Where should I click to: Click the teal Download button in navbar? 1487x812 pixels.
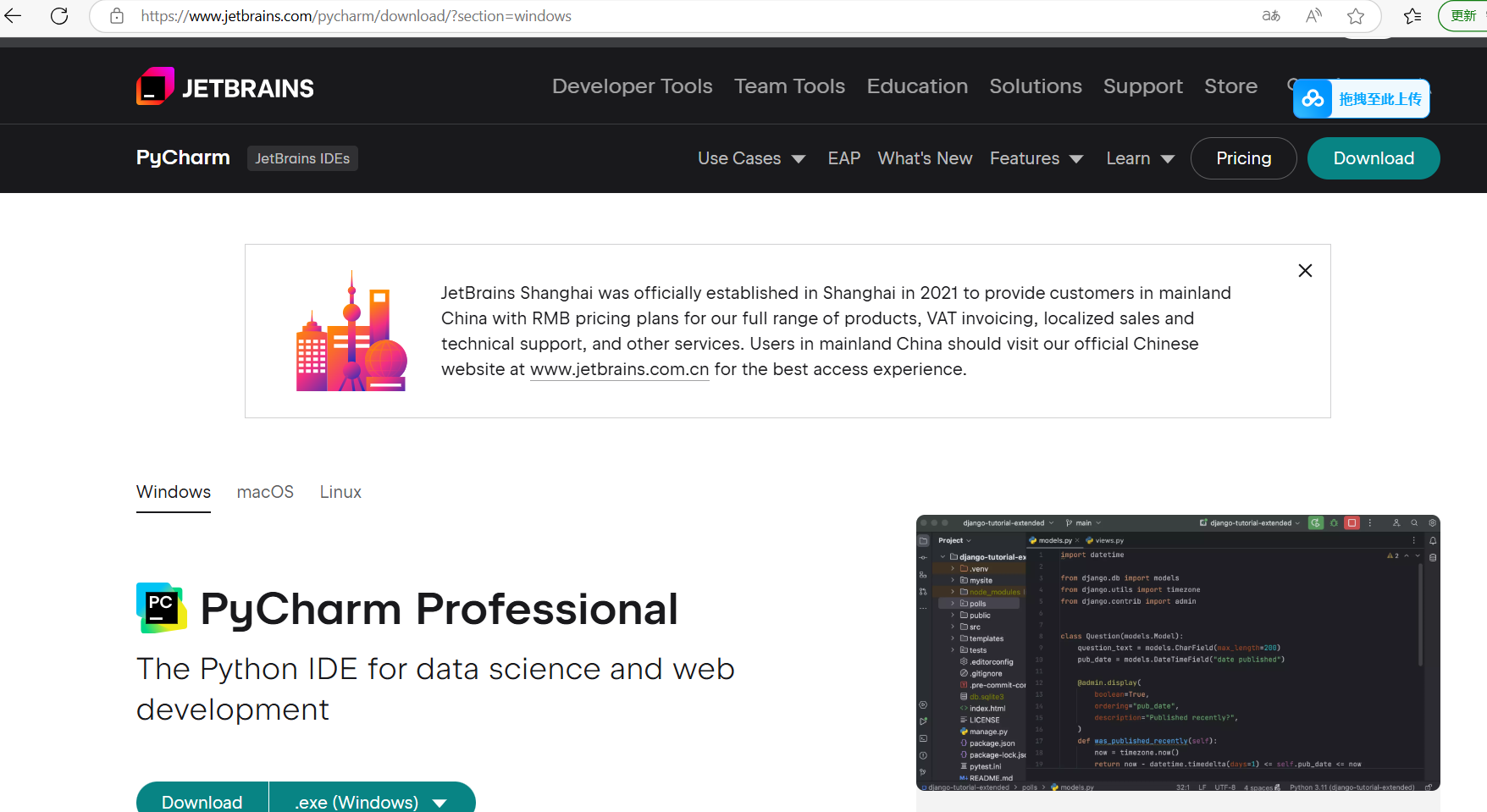click(1374, 158)
